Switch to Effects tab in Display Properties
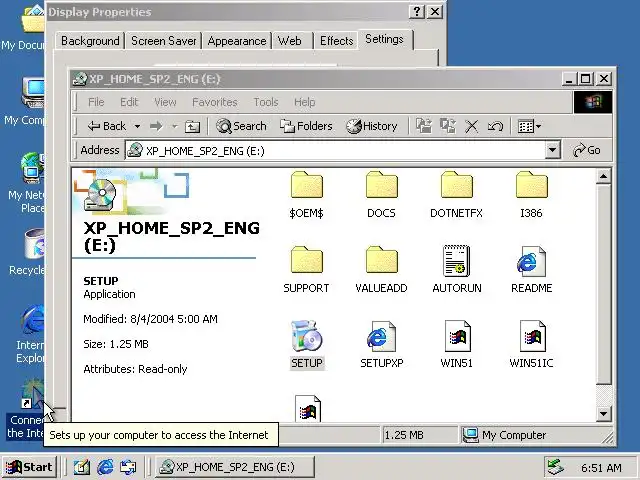 (x=336, y=41)
